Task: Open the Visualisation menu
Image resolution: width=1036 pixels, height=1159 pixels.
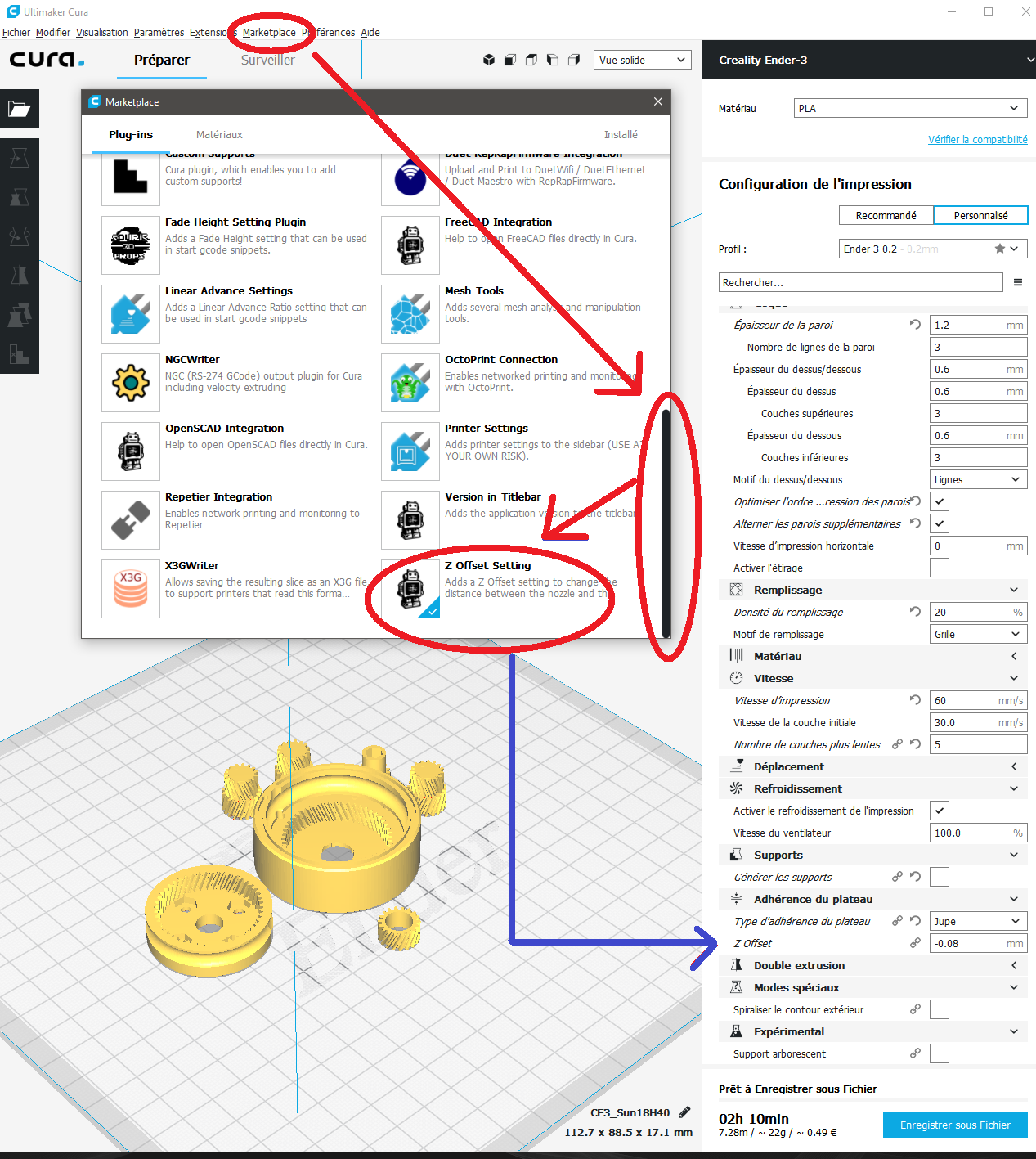Action: pos(102,33)
